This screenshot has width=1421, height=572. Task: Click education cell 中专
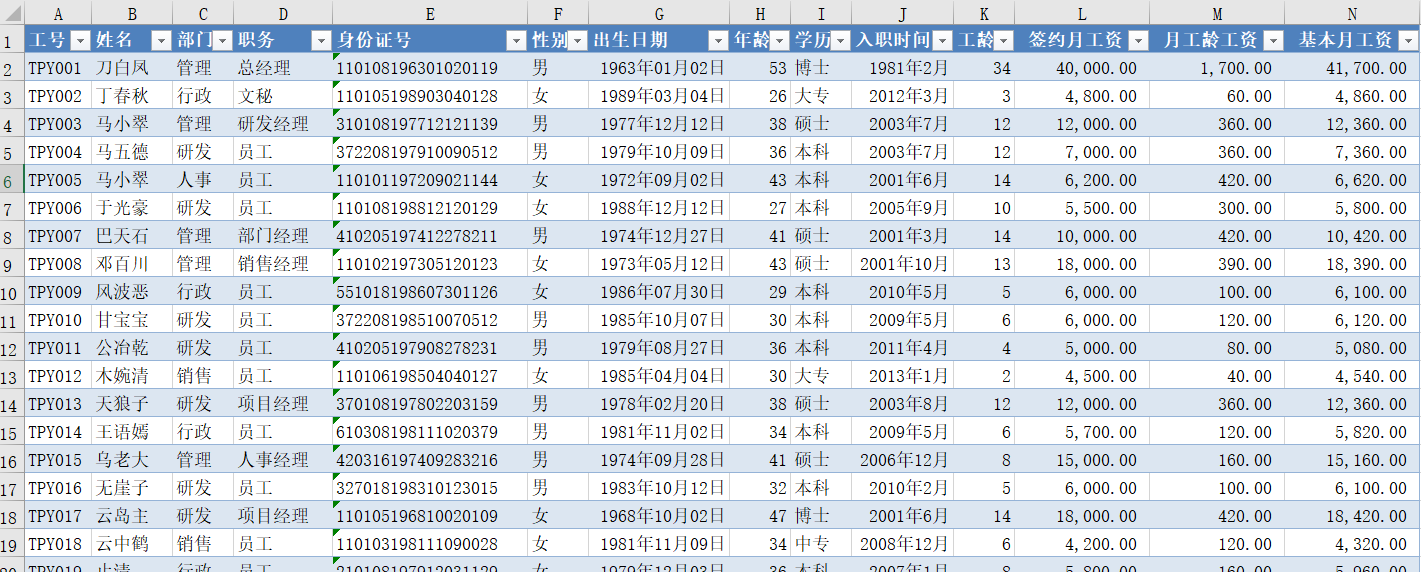click(x=821, y=545)
